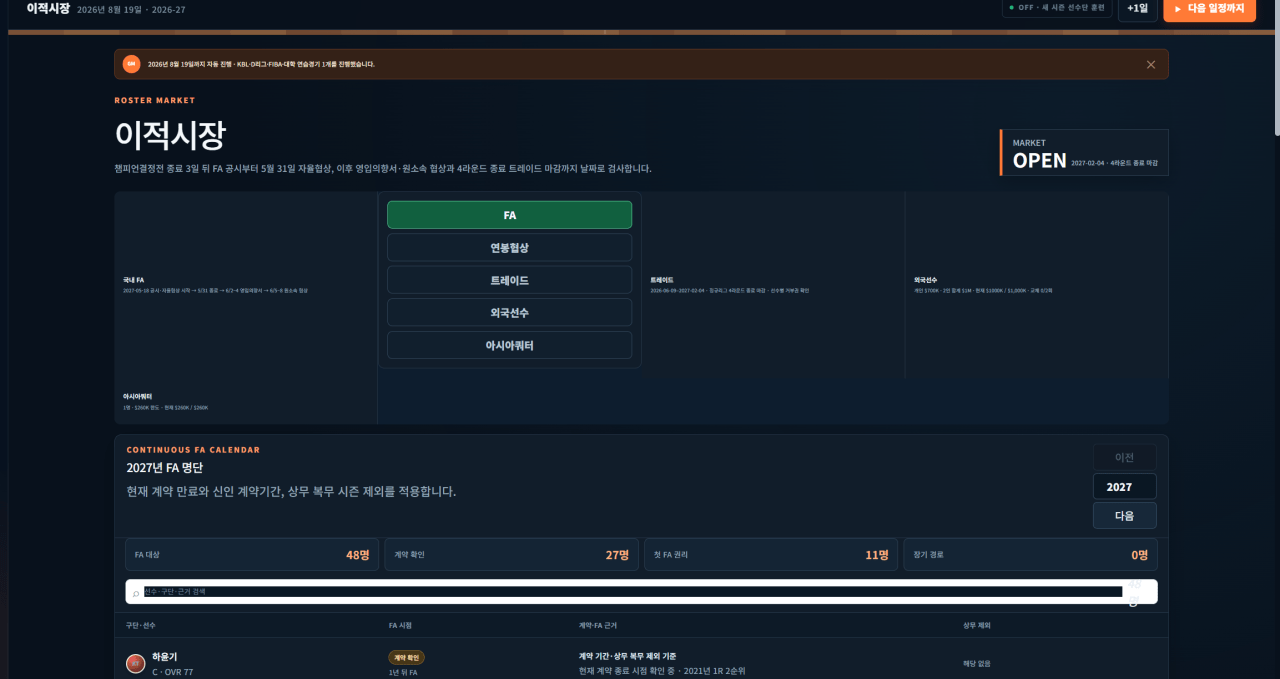1280x679 pixels.
Task: Click the 이적시장 title in the top bar
Action: tap(48, 8)
